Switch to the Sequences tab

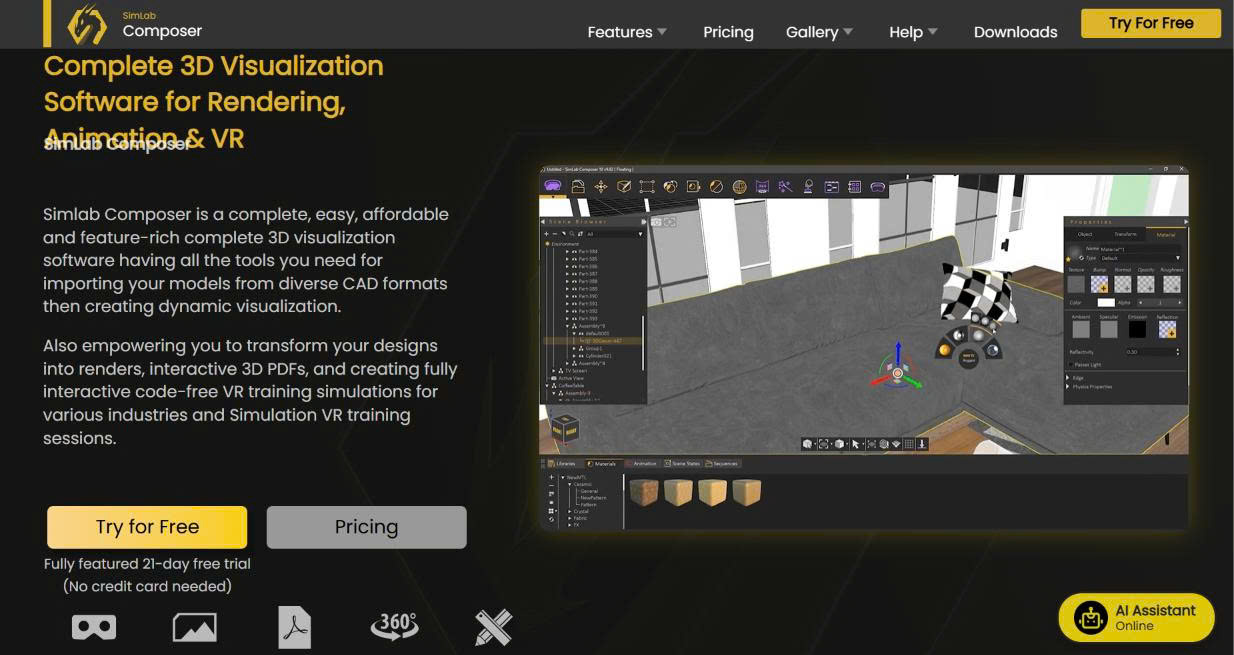click(x=721, y=463)
